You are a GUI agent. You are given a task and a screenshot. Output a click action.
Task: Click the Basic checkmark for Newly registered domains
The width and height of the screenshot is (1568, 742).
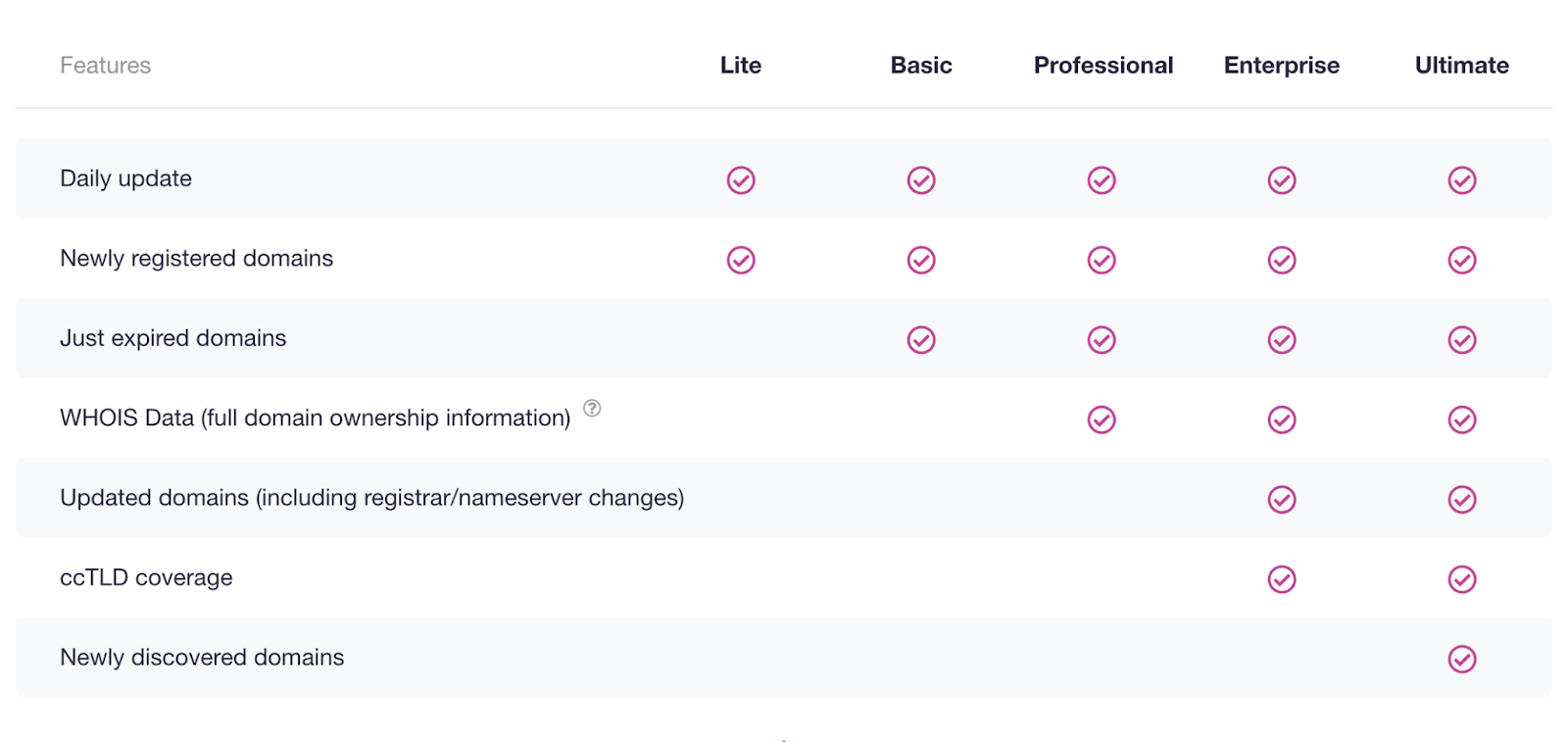(x=921, y=260)
